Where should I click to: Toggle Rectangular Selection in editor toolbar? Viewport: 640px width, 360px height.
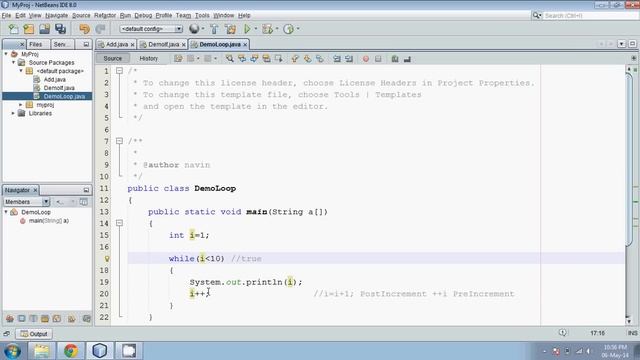coord(278,59)
